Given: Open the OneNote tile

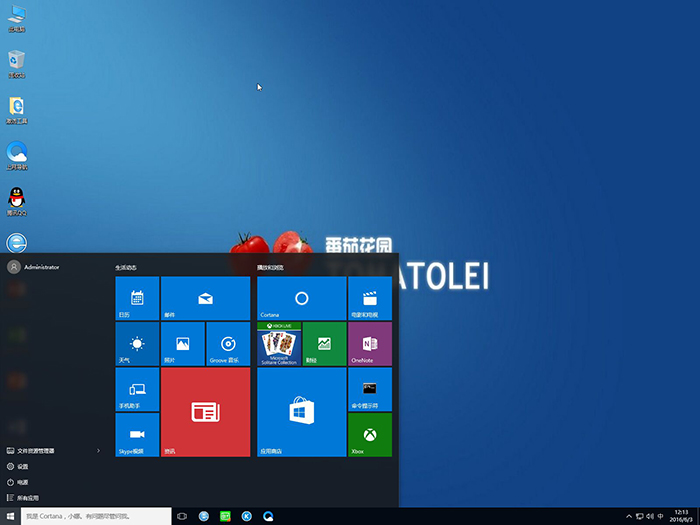Looking at the screenshot, I should 369,343.
